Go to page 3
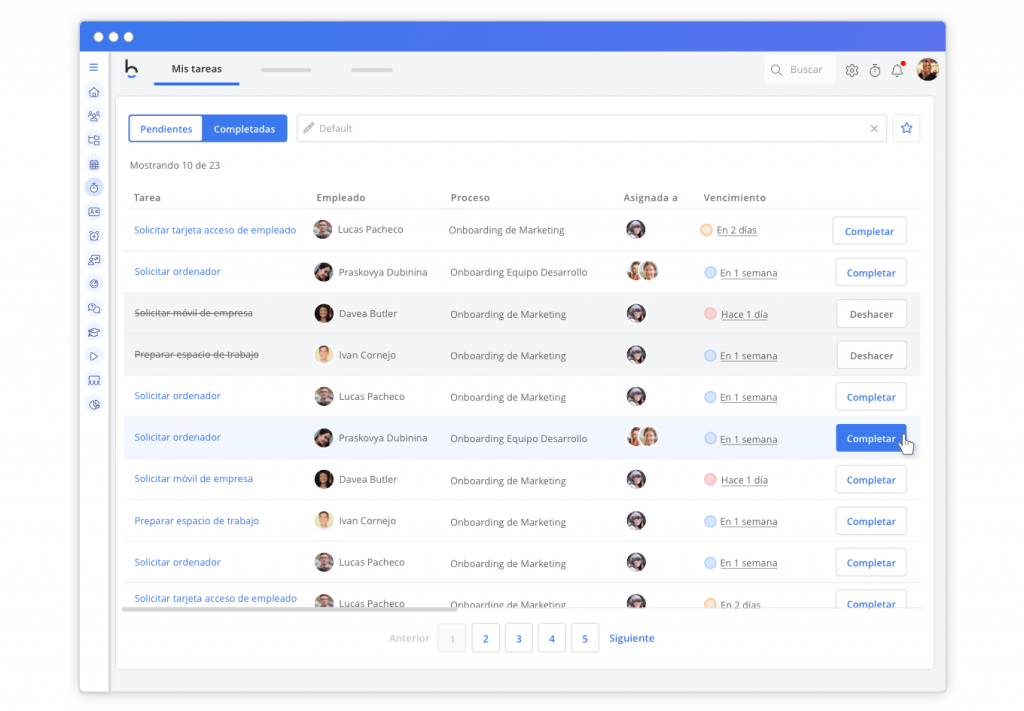This screenshot has width=1024, height=711. point(519,639)
